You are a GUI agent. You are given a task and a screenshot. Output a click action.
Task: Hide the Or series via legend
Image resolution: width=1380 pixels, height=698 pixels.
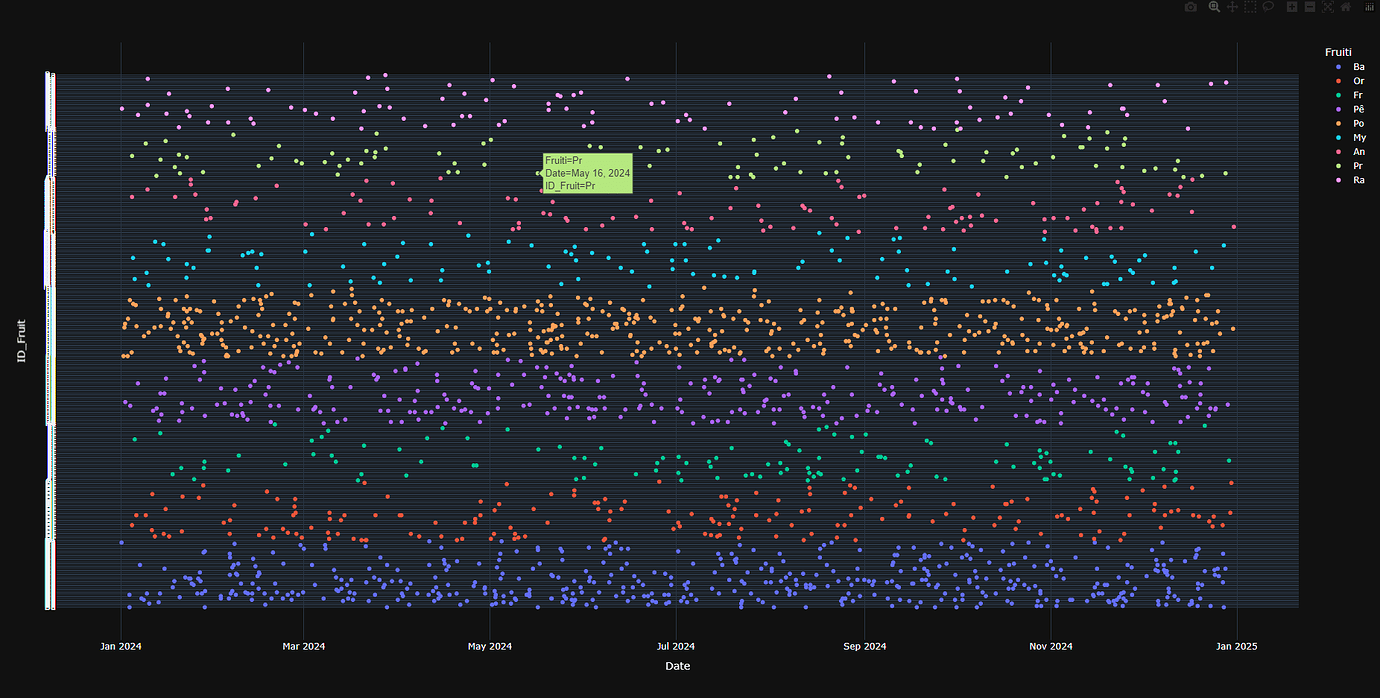tap(1359, 81)
